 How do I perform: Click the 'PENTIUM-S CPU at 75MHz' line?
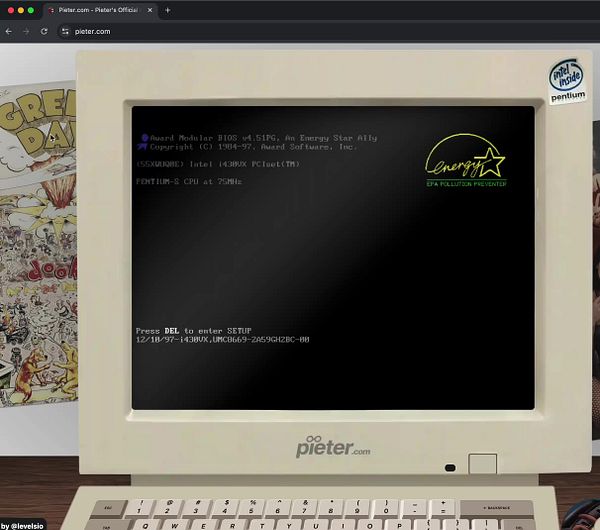coord(189,181)
